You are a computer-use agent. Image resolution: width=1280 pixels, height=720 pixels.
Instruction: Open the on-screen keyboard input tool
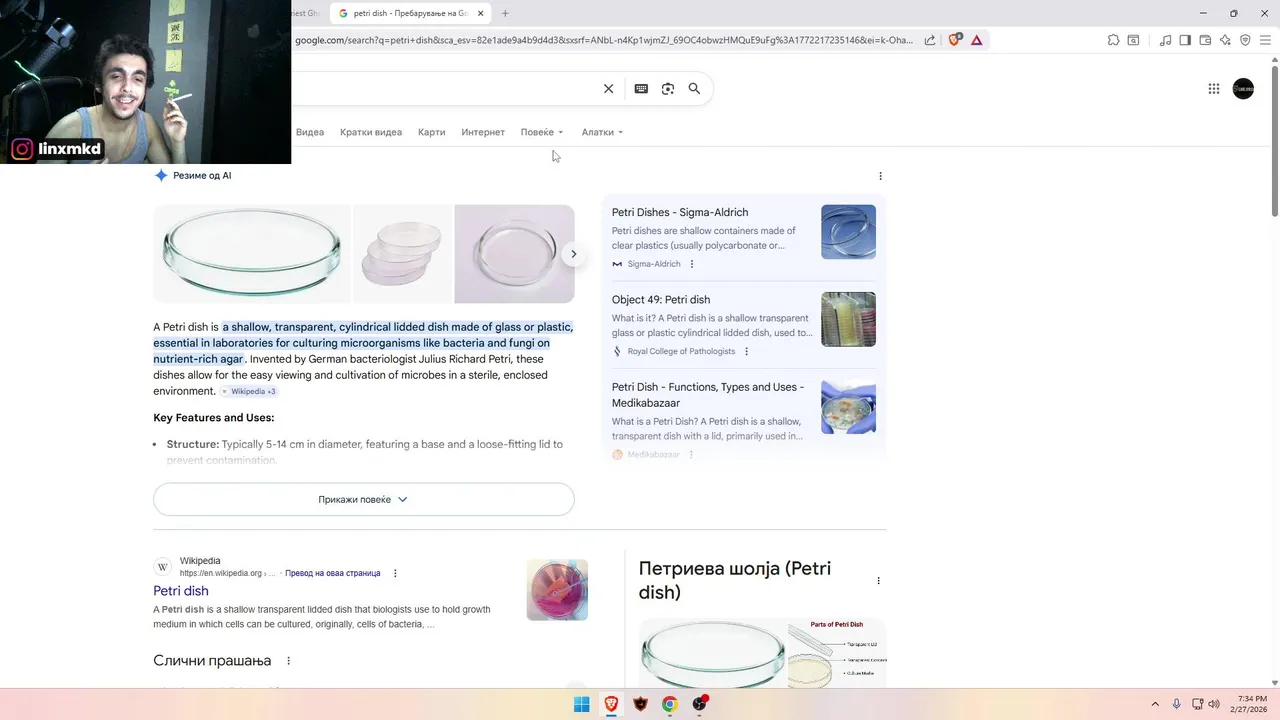(641, 89)
